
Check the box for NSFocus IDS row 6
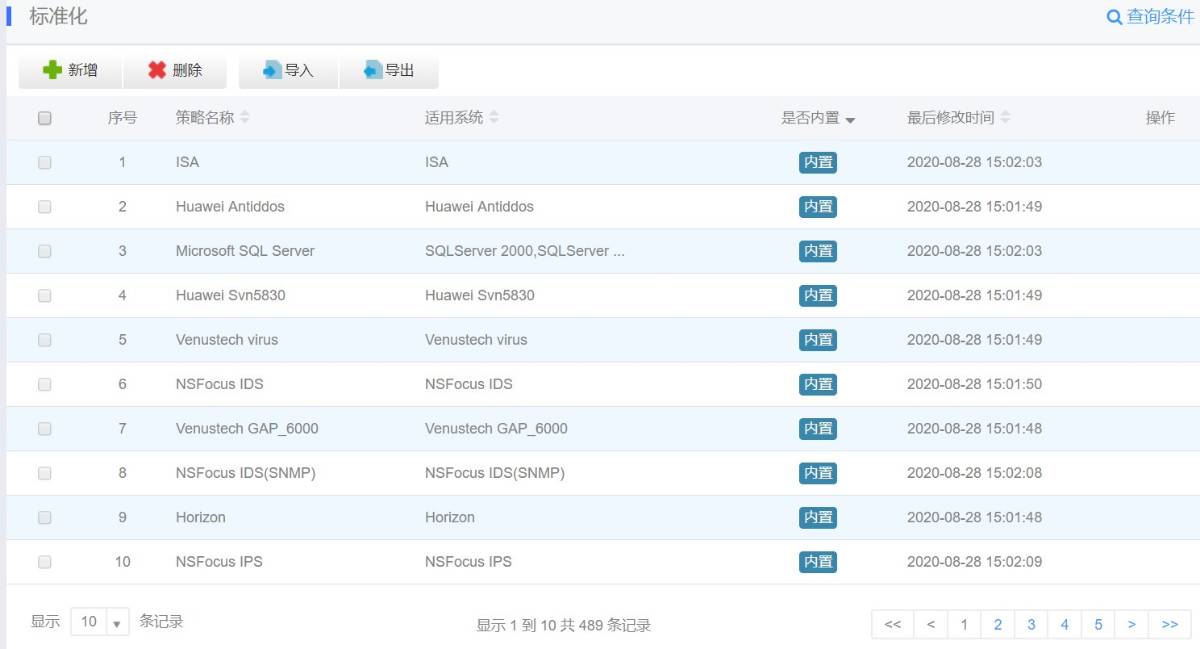[x=44, y=384]
